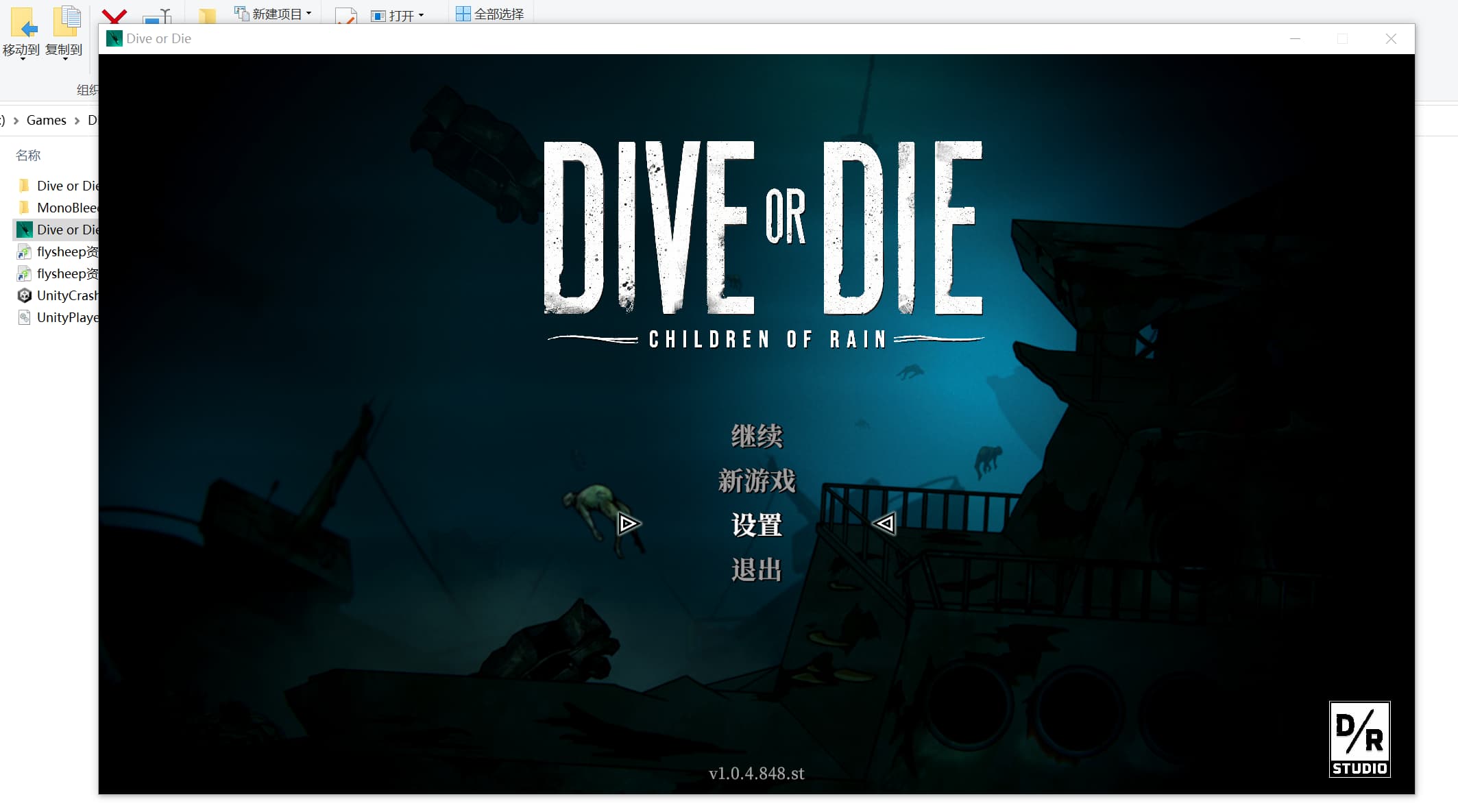Close the Dive or Die game window
The image size is (1458, 812).
pyautogui.click(x=1391, y=38)
